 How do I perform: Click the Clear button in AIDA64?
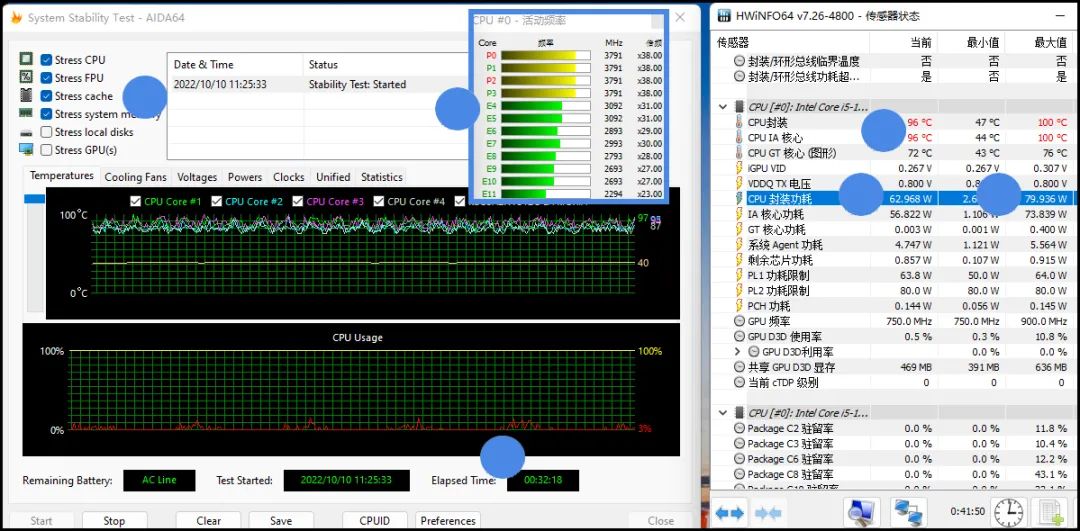pos(208,521)
